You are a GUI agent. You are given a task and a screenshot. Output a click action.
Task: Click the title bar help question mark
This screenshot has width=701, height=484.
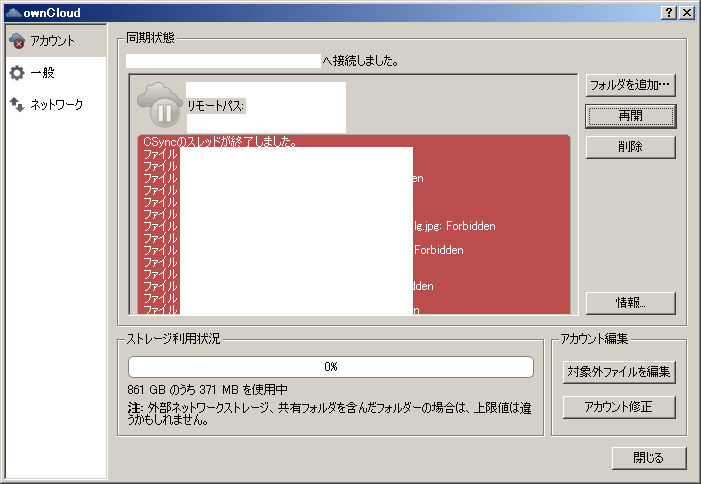tap(668, 13)
